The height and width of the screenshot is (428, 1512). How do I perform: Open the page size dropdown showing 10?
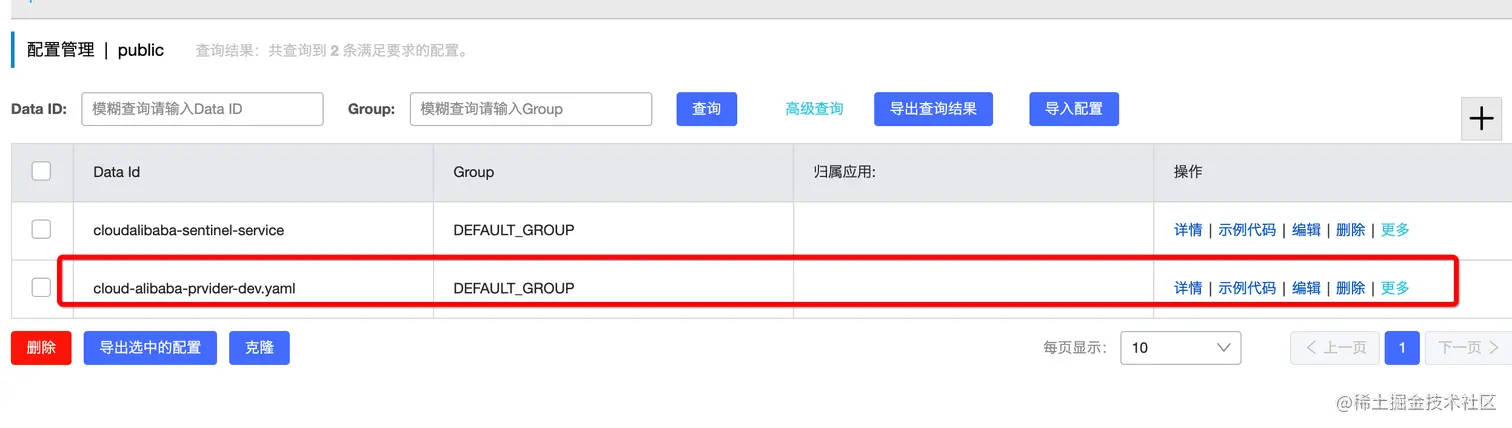(x=1181, y=348)
